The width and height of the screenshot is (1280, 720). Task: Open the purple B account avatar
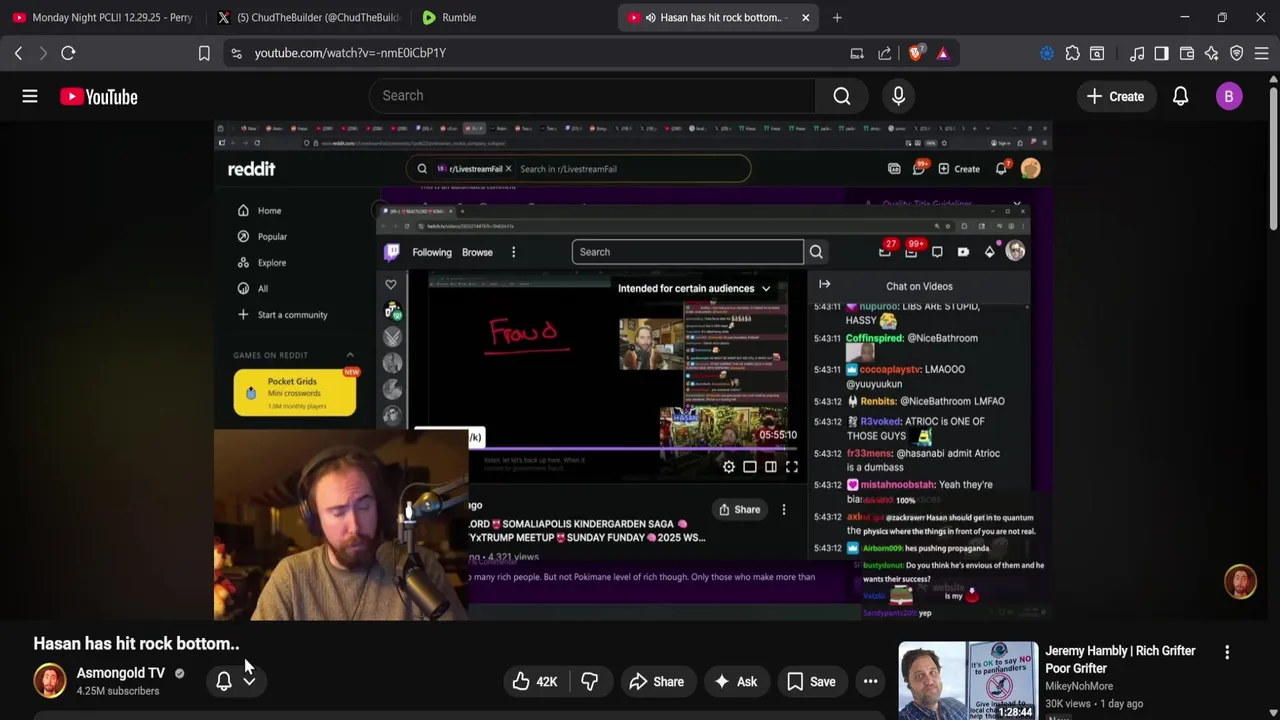coord(1229,96)
